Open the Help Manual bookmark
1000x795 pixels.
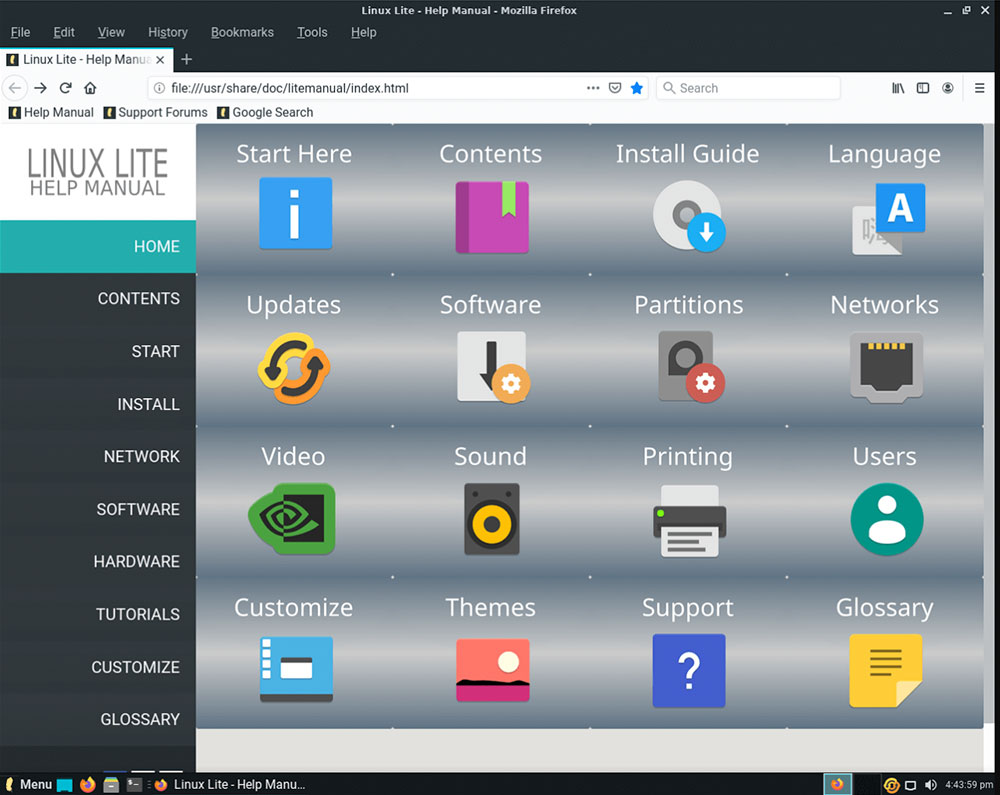click(x=51, y=112)
